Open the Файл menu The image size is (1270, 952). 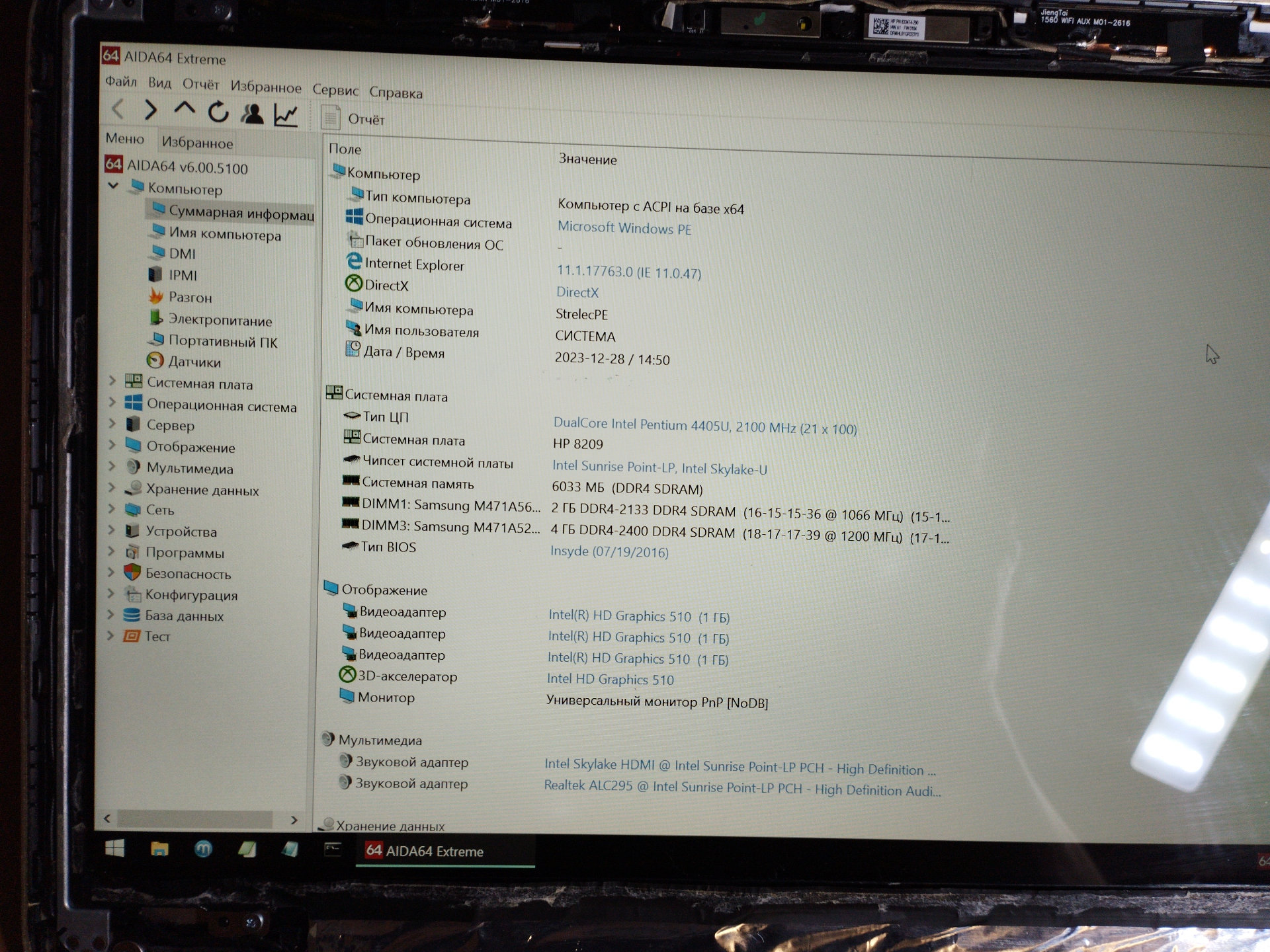(121, 81)
